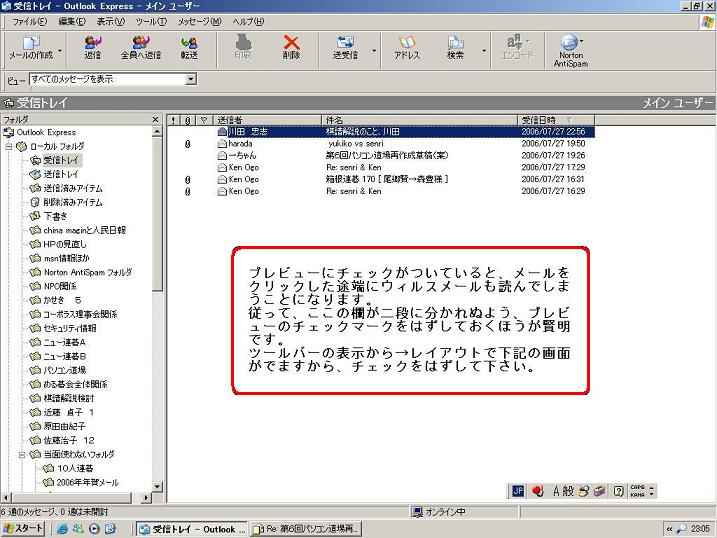
Task: Select message from harada
Action: click(x=381, y=144)
